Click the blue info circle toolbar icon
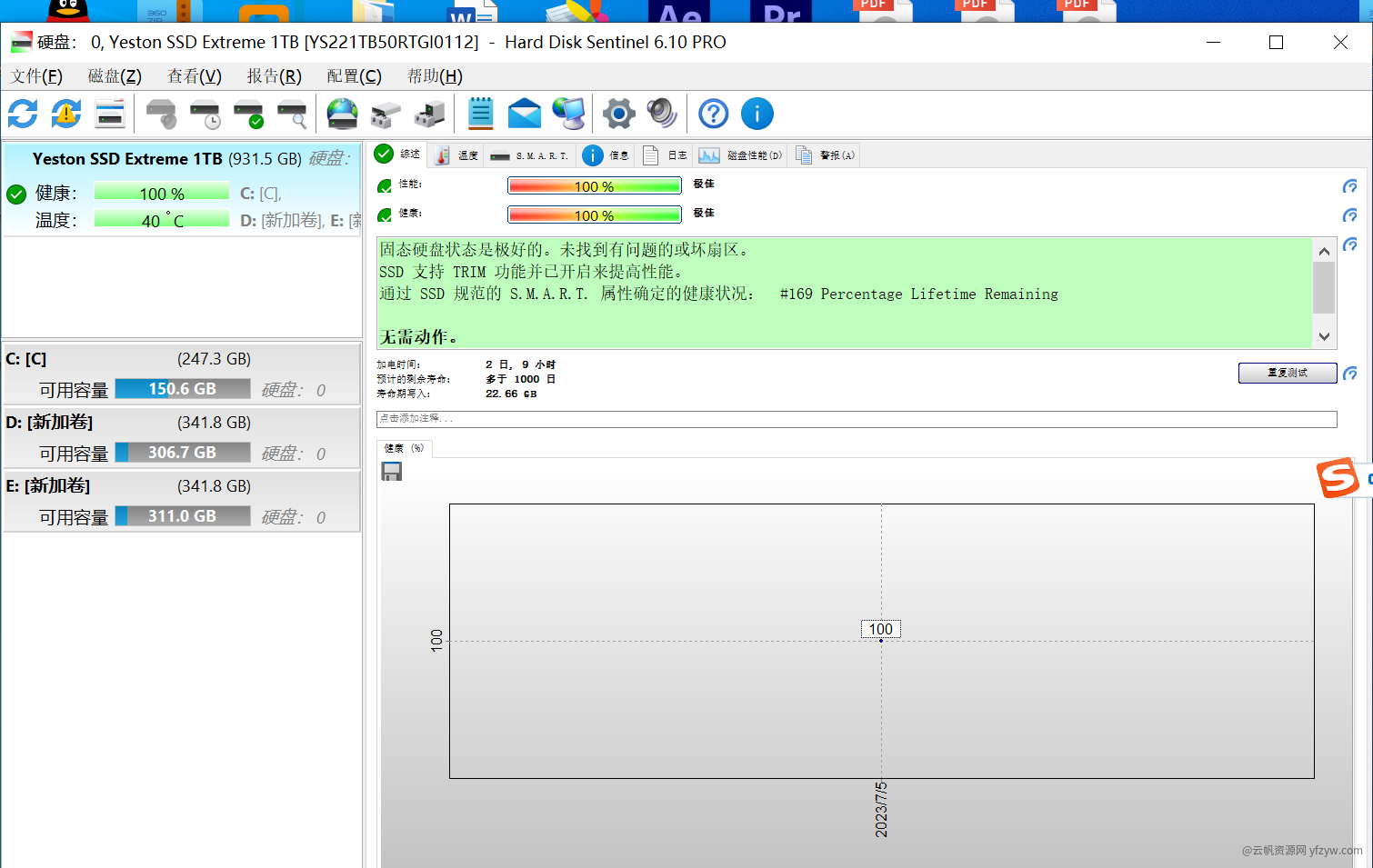Viewport: 1373px width, 868px height. pos(757,114)
